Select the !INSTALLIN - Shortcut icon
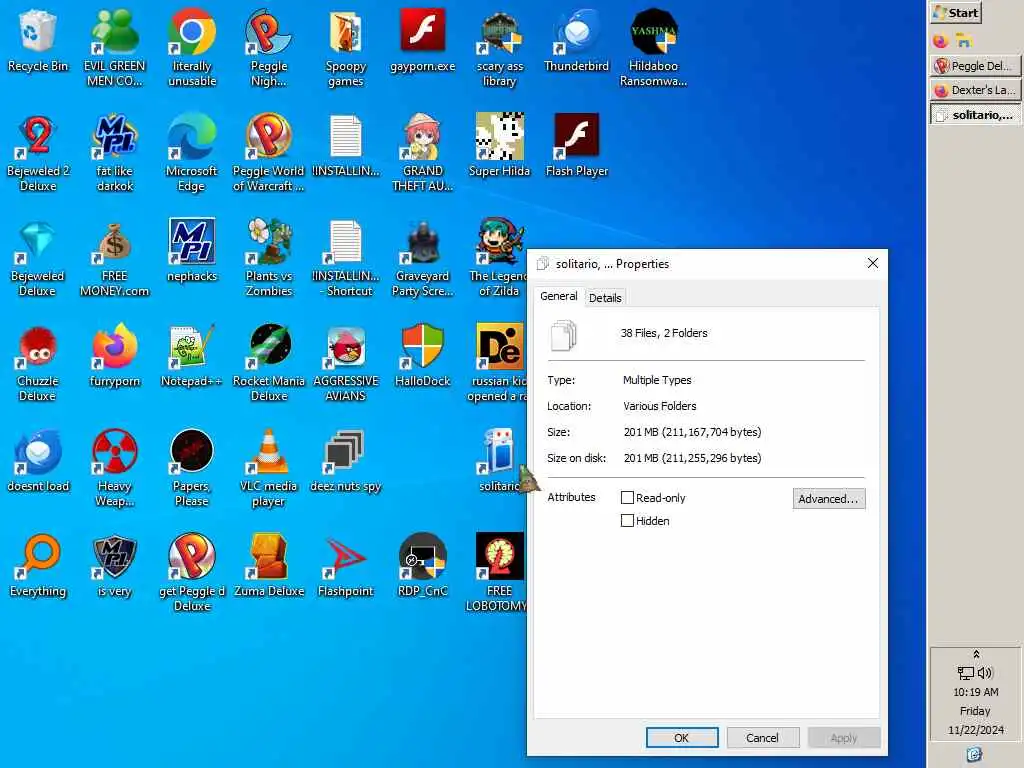This screenshot has height=768, width=1024. 345,258
